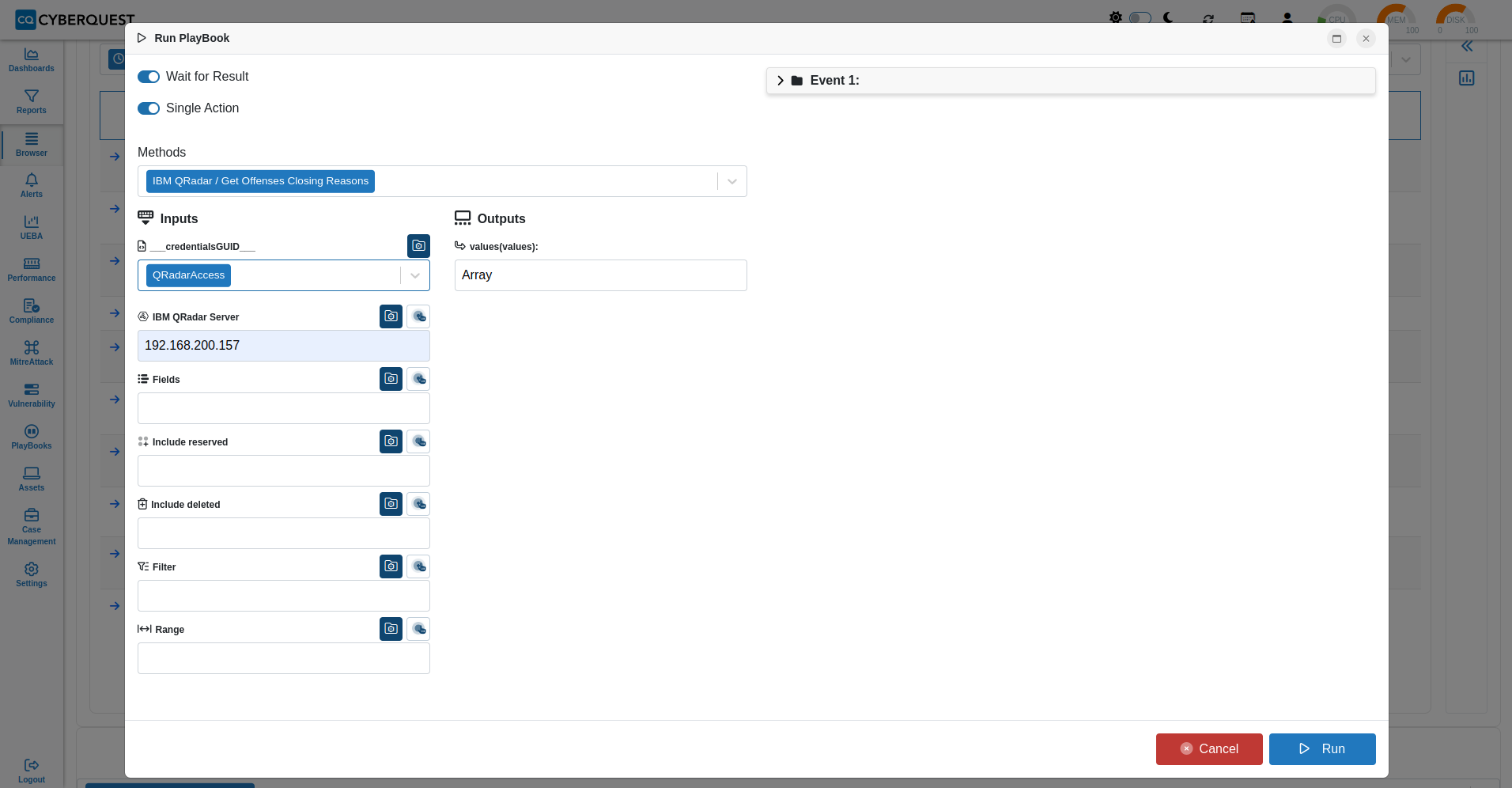Click the Filter input box
Image resolution: width=1512 pixels, height=788 pixels.
[284, 596]
